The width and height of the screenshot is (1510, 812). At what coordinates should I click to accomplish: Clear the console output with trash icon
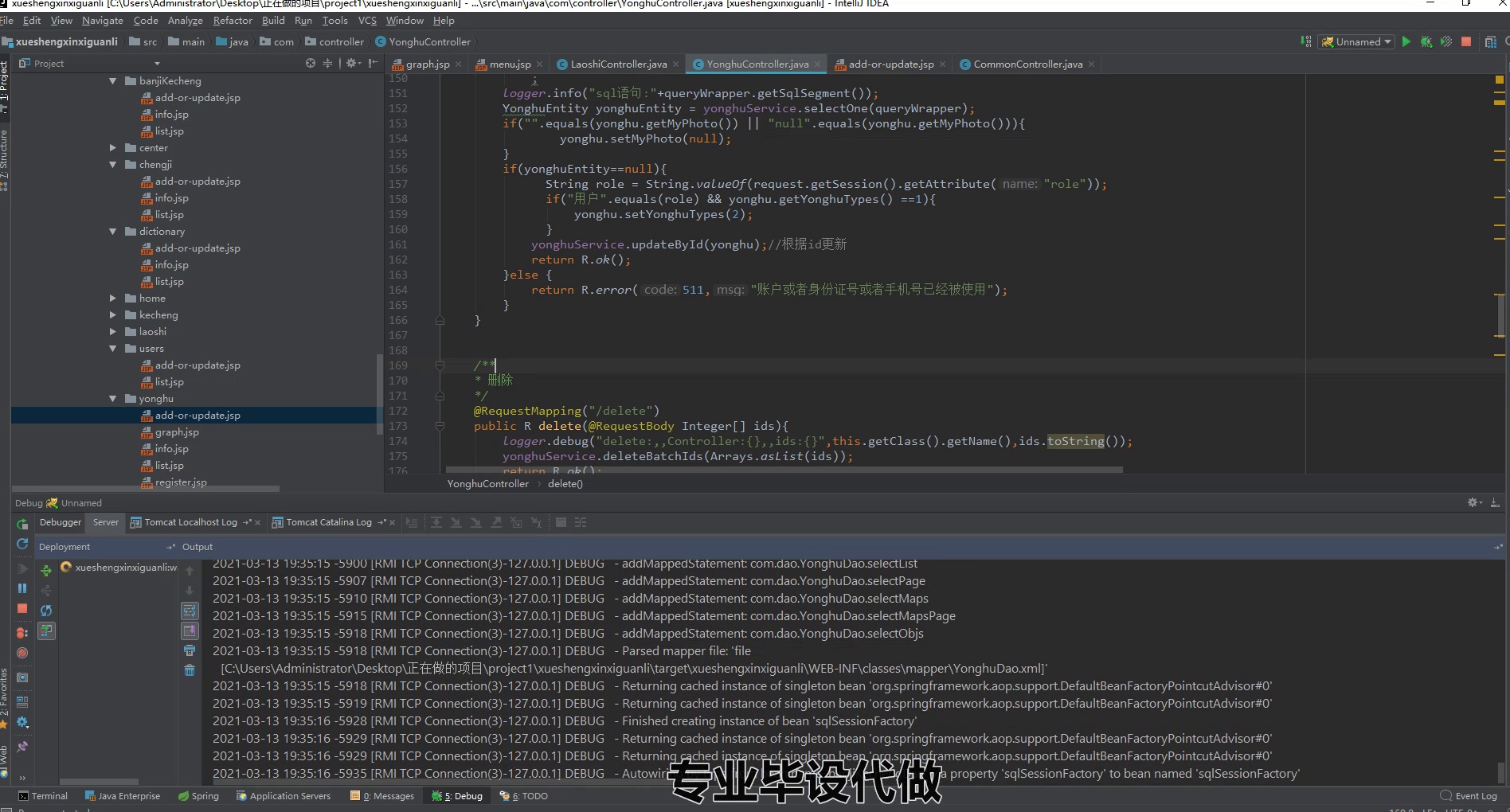click(190, 671)
